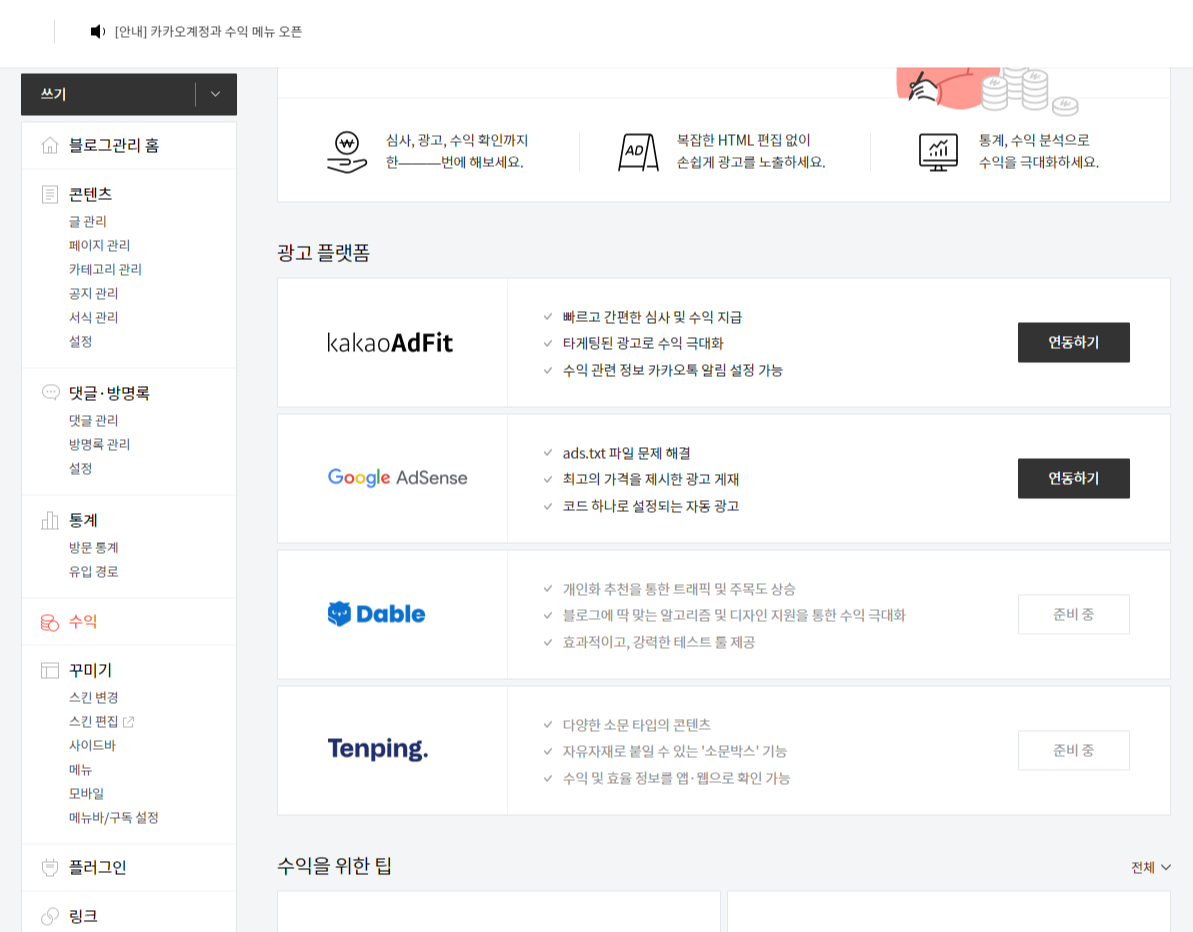
Task: Open 사이드바 settings
Action: (x=93, y=745)
